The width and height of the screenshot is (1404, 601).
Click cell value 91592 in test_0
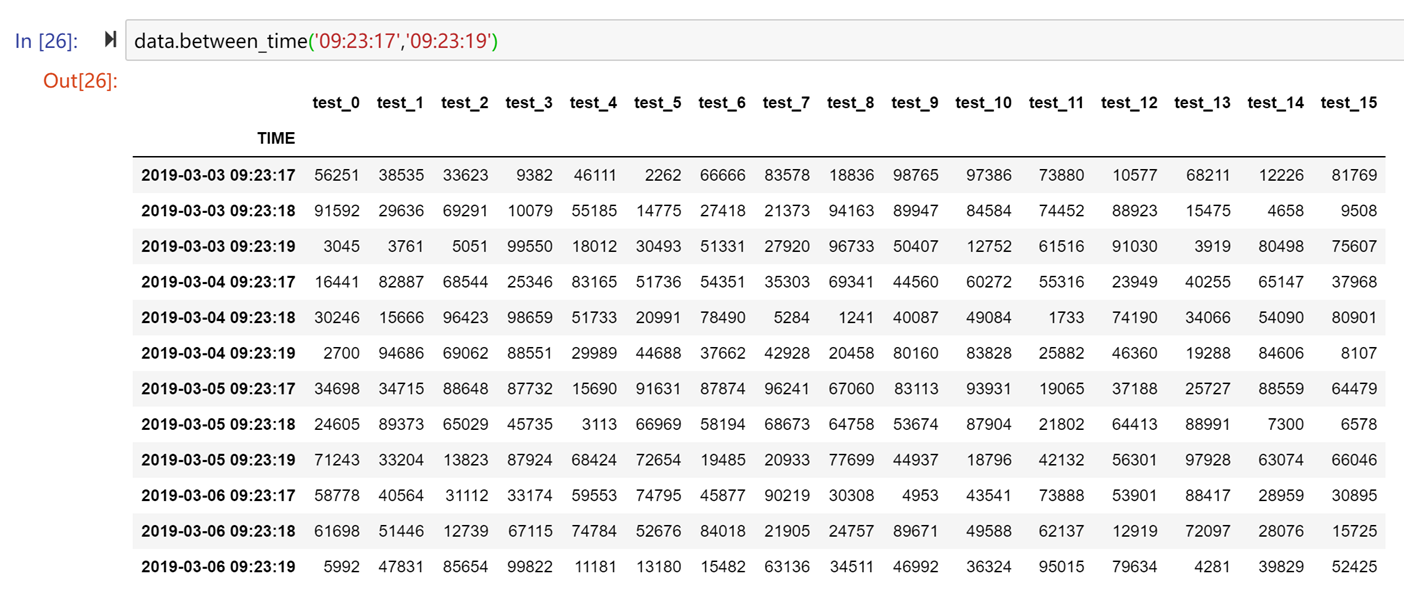pos(337,211)
